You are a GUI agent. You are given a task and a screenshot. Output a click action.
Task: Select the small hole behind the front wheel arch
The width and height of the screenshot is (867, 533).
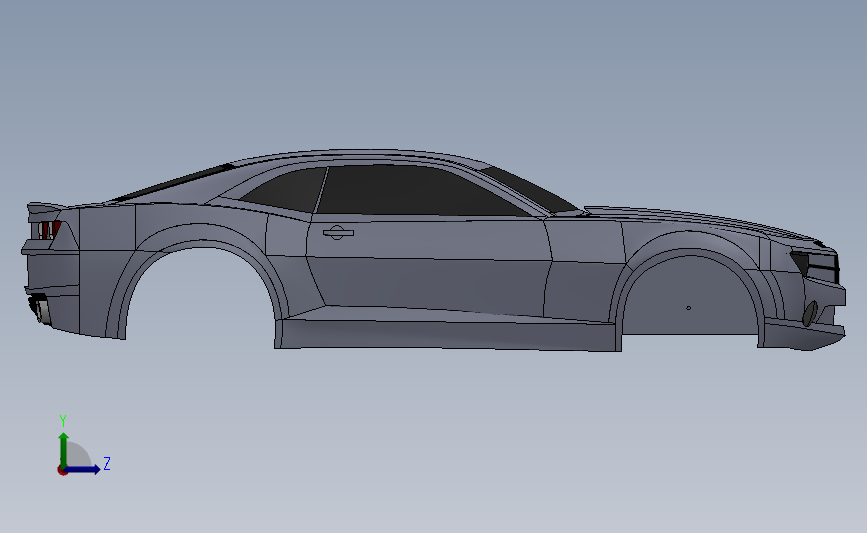tap(688, 308)
